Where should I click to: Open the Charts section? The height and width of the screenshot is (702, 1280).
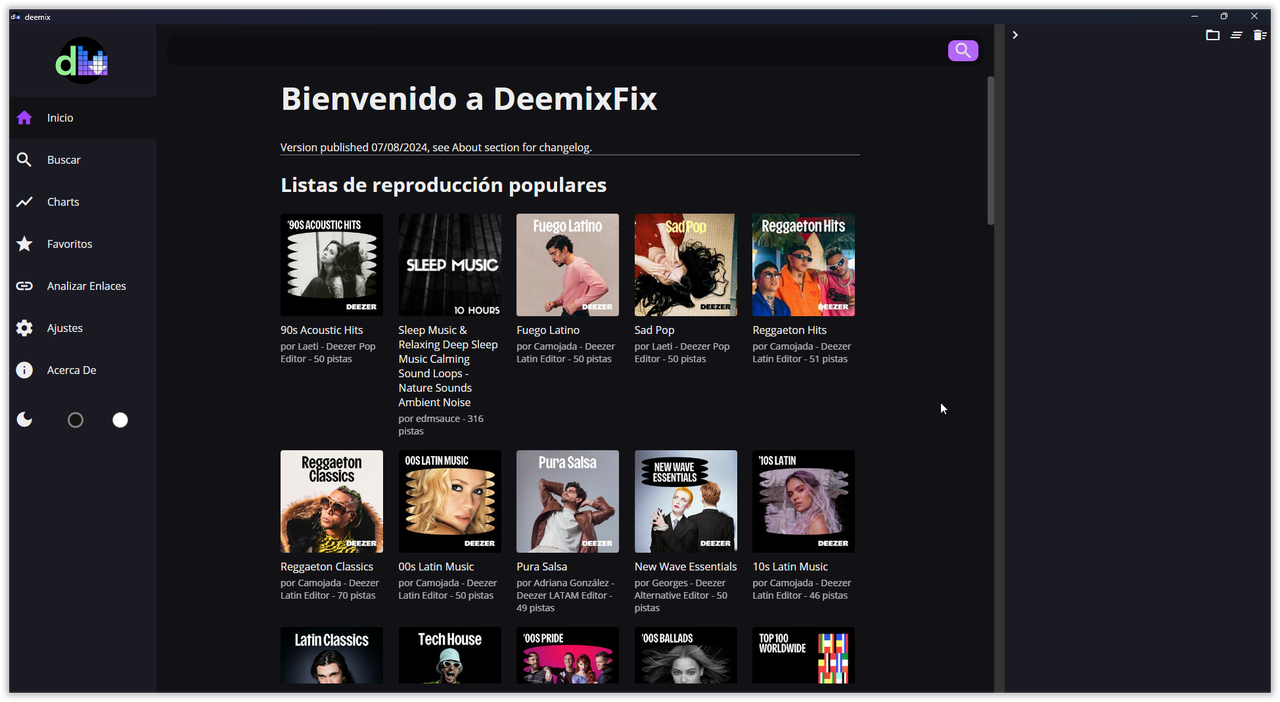point(83,202)
